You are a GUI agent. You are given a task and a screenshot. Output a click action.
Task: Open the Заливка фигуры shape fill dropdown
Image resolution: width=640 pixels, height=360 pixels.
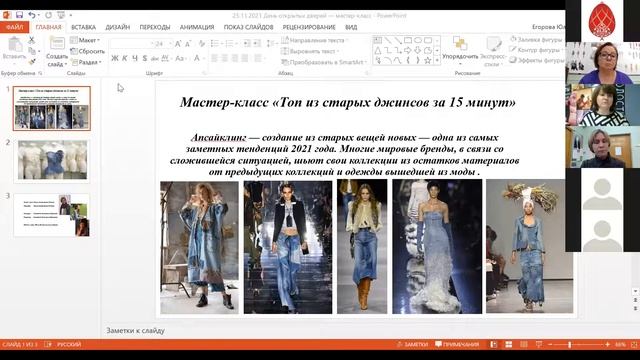coord(536,40)
